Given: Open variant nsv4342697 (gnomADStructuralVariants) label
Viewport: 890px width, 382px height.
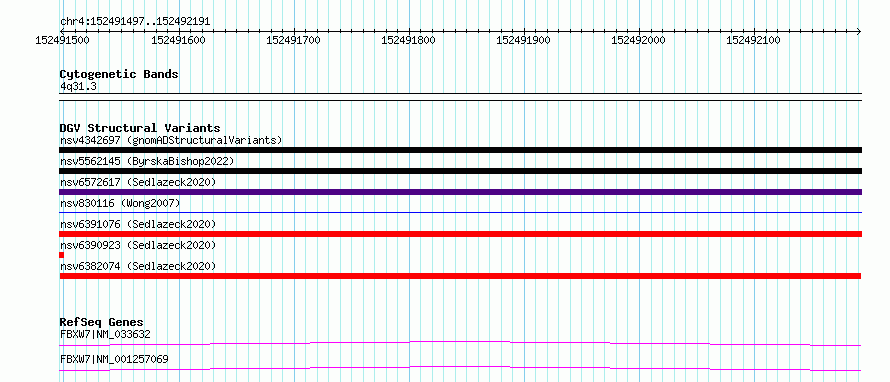Looking at the screenshot, I should tap(171, 140).
